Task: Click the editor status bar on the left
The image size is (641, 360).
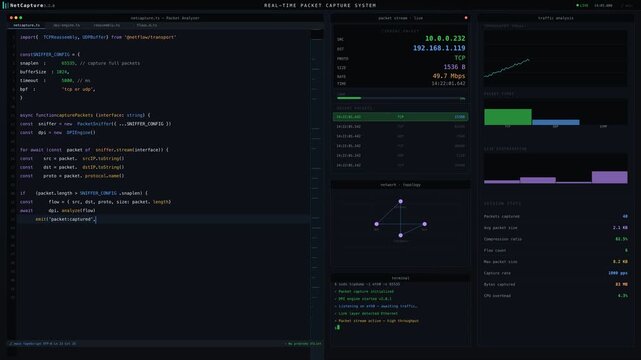Action: click(x=43, y=344)
